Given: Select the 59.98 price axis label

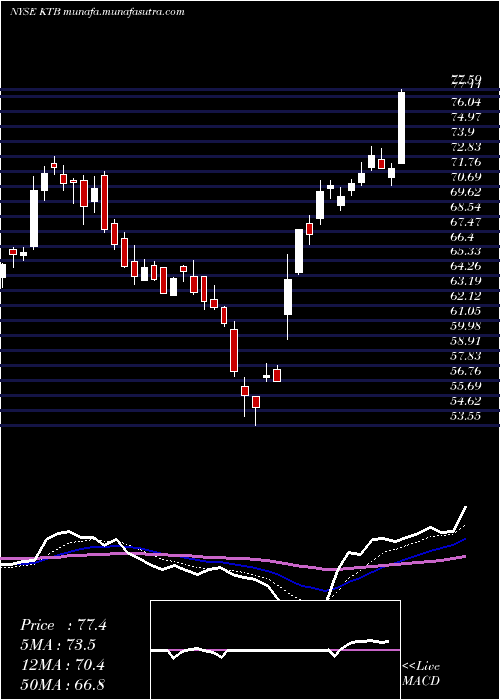Looking at the screenshot, I should (x=466, y=326).
